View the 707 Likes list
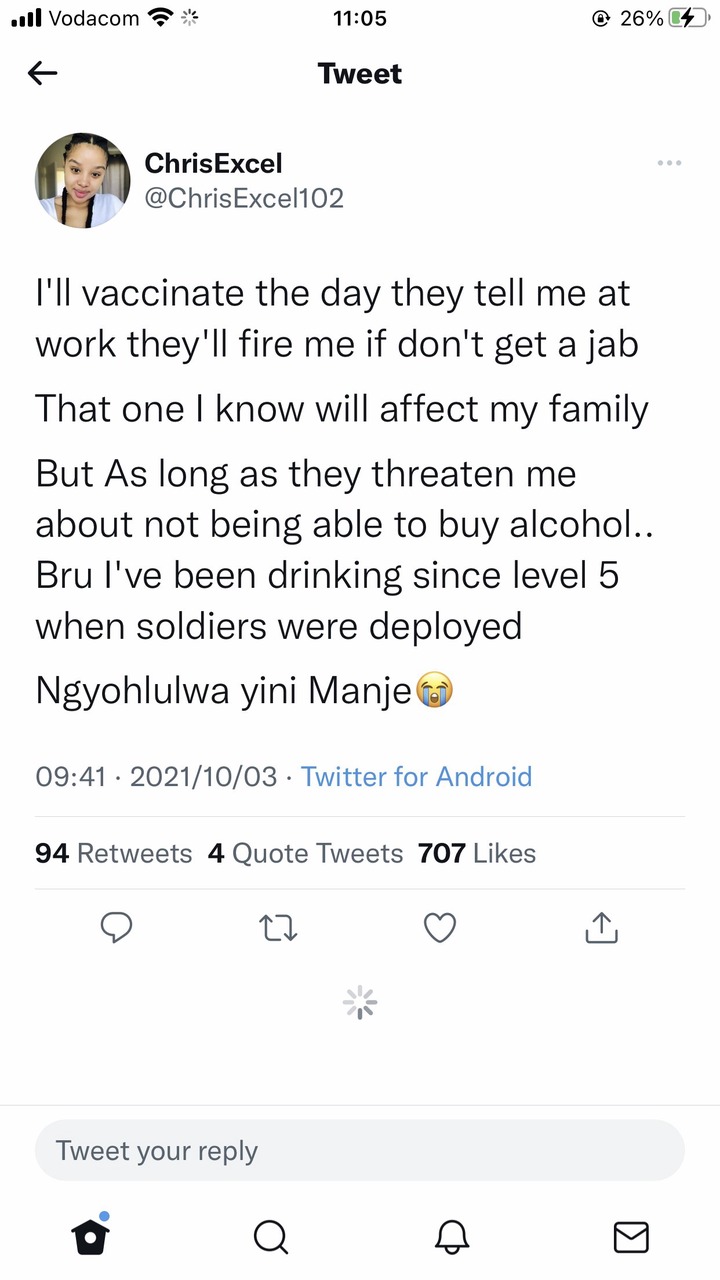 click(x=477, y=853)
